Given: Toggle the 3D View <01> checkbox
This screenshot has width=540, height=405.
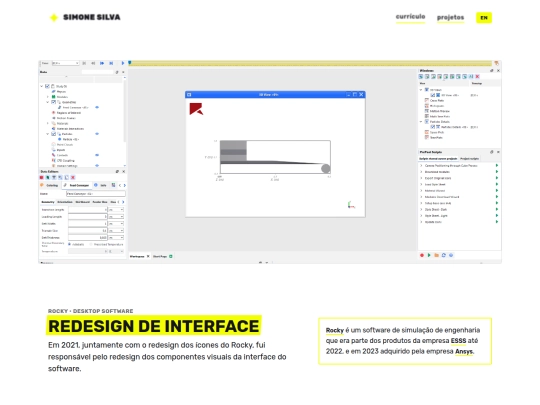Looking at the screenshot, I should (x=433, y=95).
